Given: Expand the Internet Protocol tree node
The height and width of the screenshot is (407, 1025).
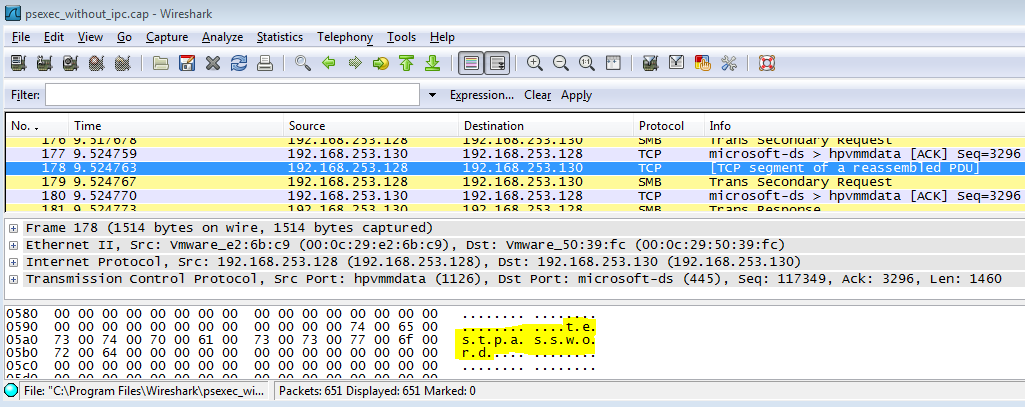Looking at the screenshot, I should click(14, 263).
